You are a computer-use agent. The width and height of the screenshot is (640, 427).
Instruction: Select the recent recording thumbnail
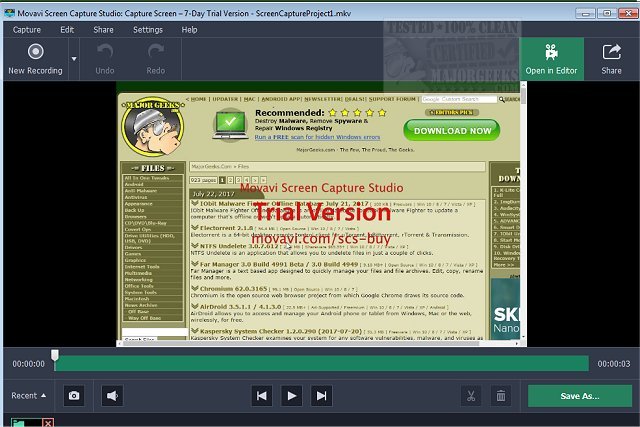click(x=27, y=423)
